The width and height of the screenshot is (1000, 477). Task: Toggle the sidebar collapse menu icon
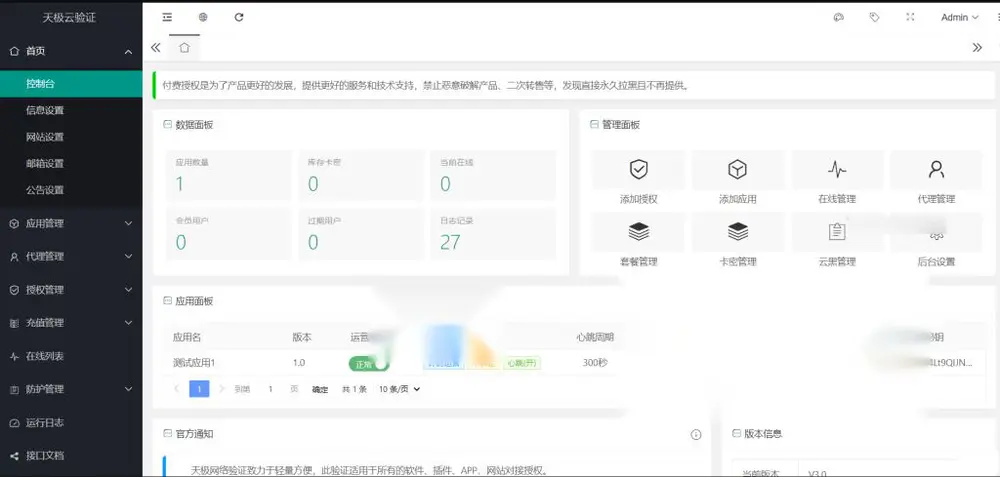(167, 17)
